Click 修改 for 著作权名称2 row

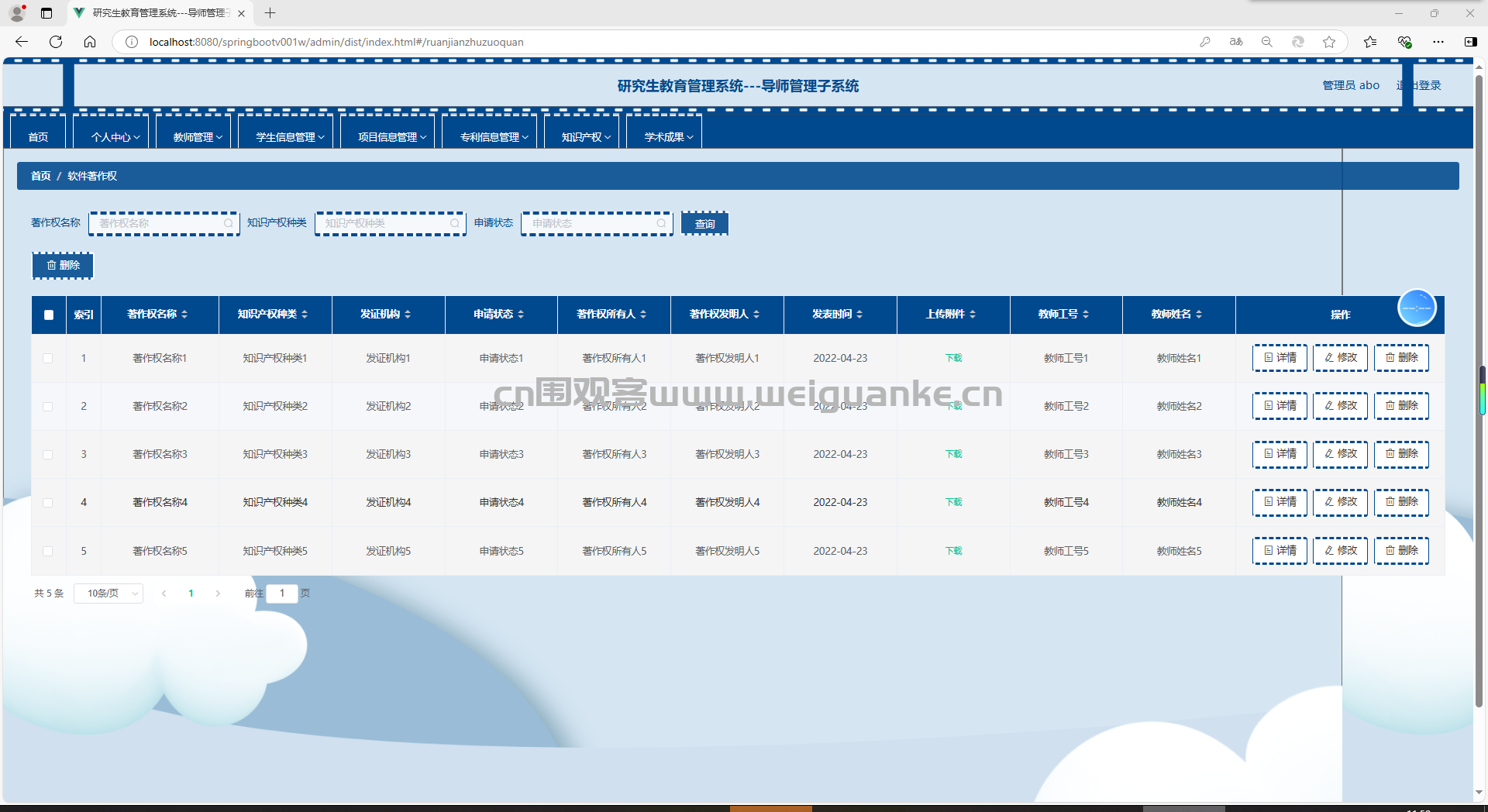(x=1341, y=406)
